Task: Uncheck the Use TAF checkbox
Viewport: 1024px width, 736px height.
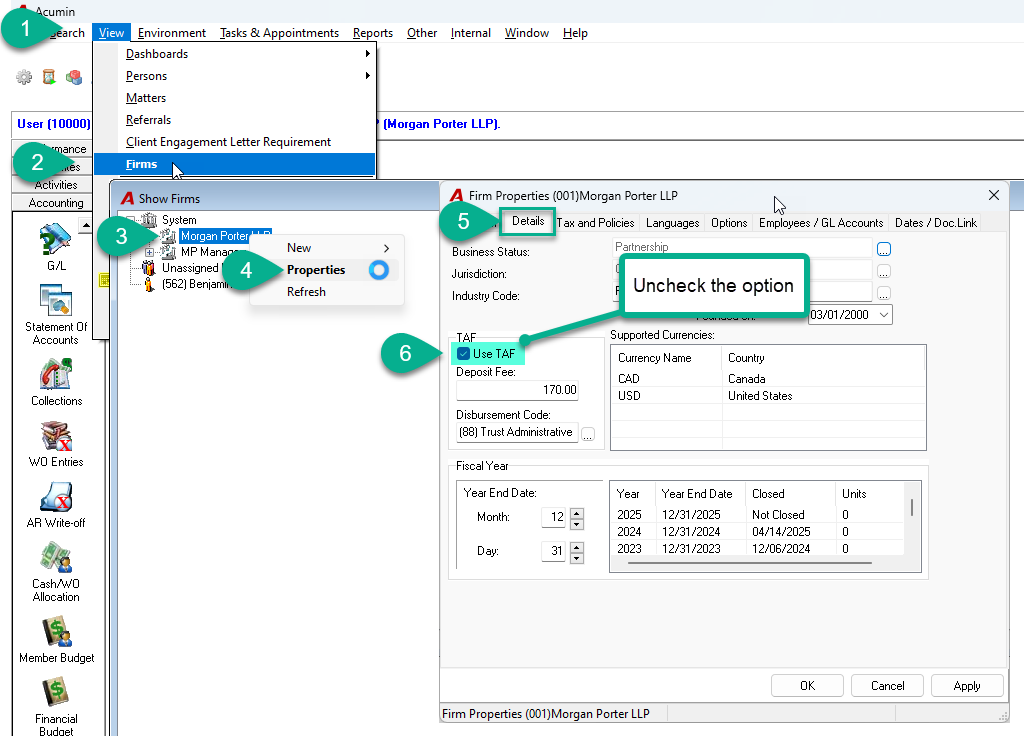Action: [464, 353]
